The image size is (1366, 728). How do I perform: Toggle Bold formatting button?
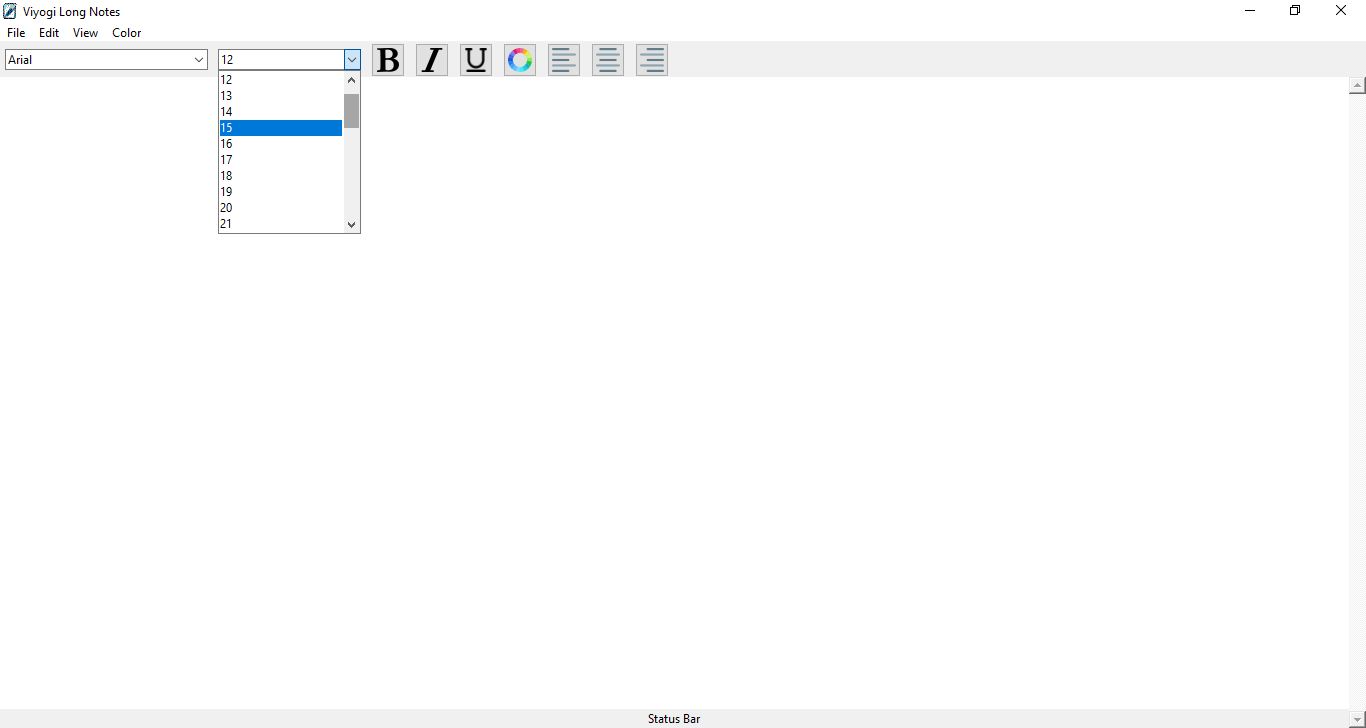tap(388, 60)
